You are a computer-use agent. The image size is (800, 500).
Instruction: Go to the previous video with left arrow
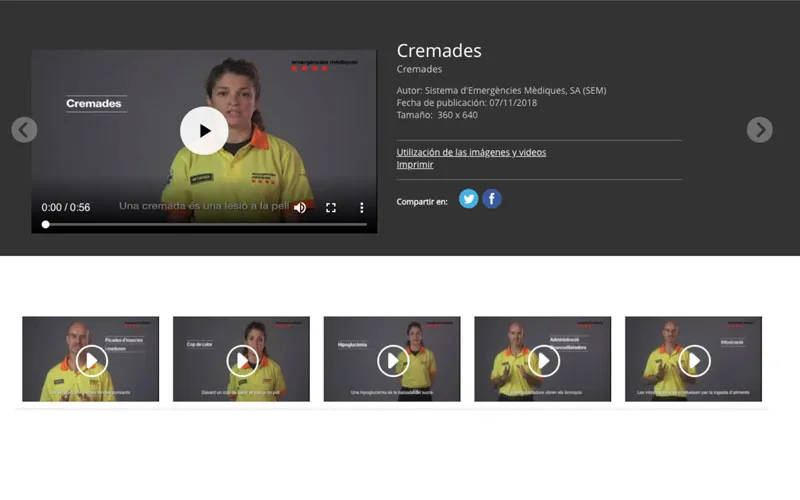coord(24,130)
